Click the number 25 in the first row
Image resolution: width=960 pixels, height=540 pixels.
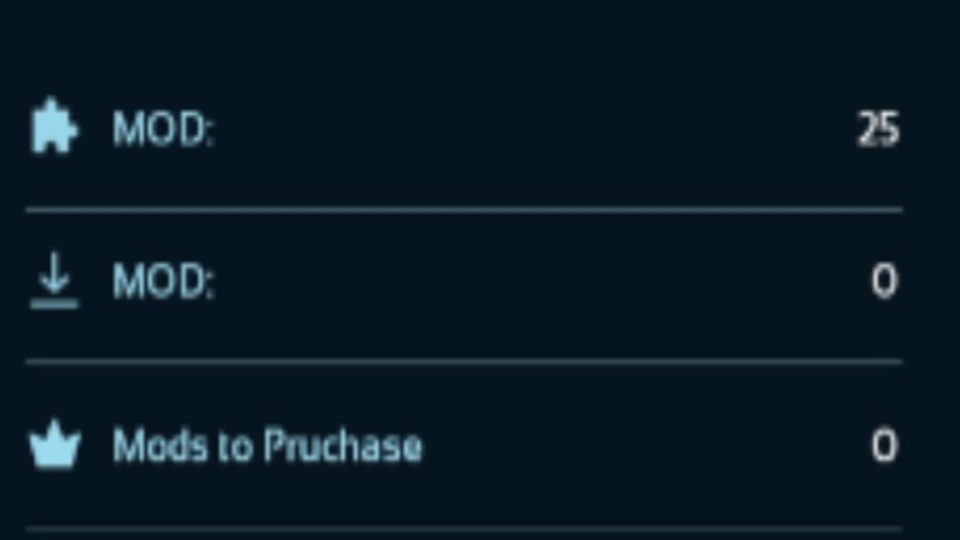(x=878, y=130)
